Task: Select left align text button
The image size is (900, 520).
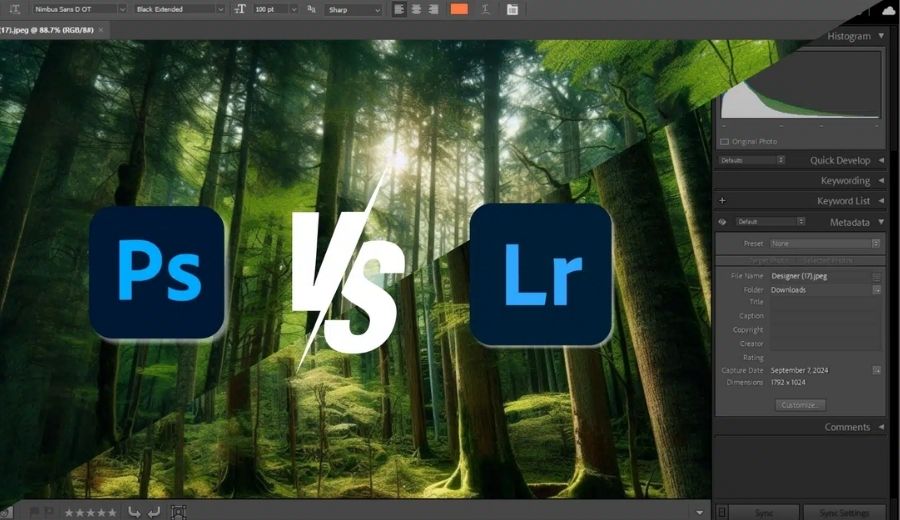Action: pos(399,9)
